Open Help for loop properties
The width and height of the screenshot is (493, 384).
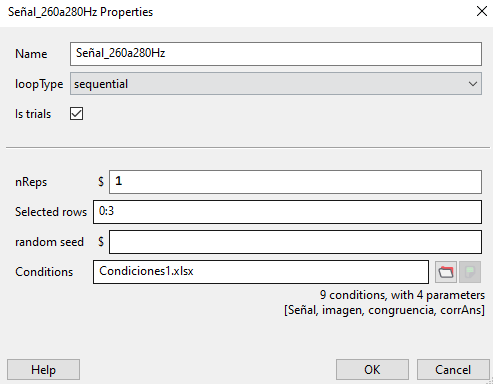click(43, 370)
